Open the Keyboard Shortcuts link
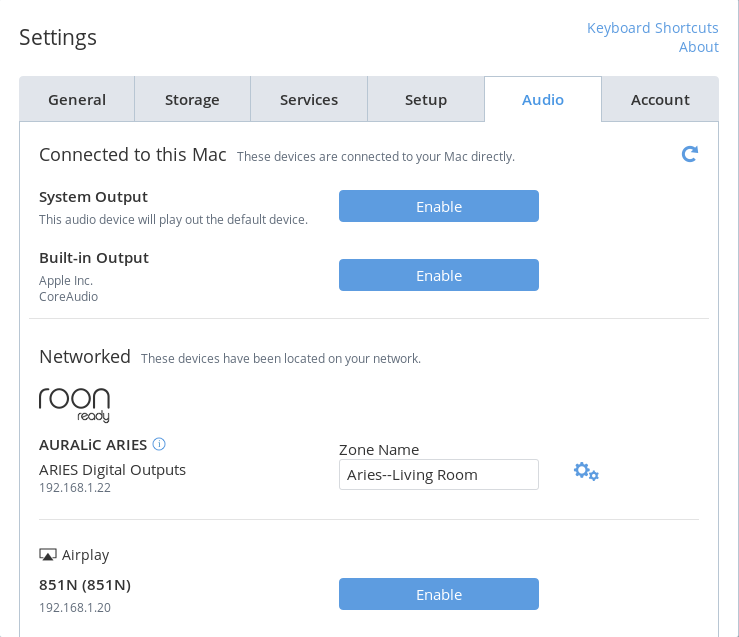This screenshot has height=637, width=739. click(652, 28)
